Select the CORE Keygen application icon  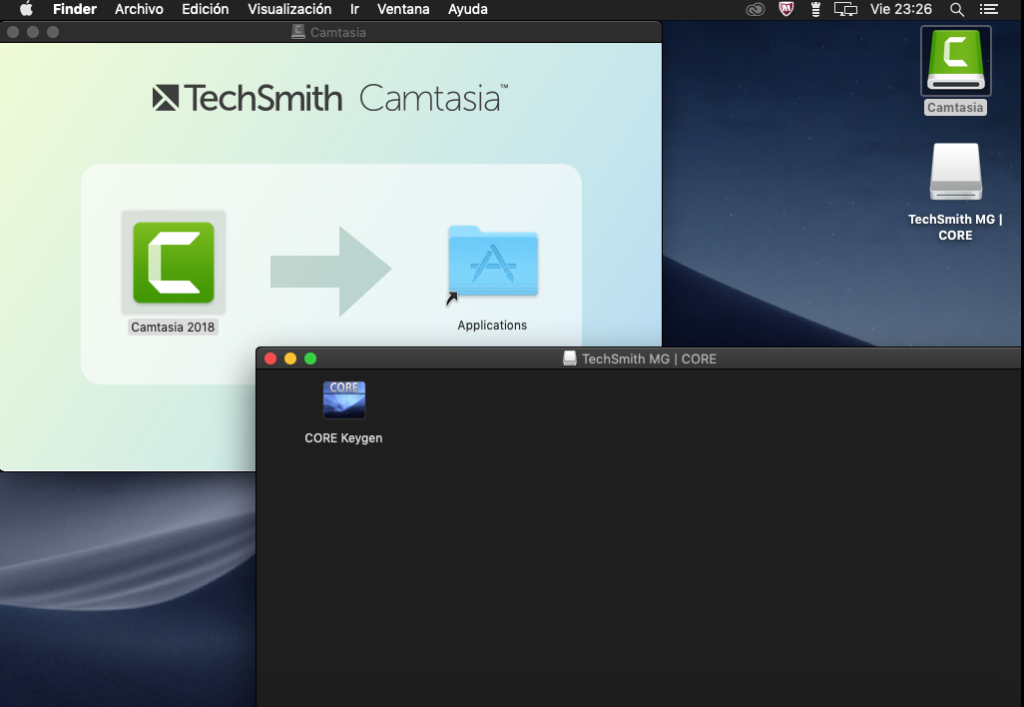click(x=344, y=400)
